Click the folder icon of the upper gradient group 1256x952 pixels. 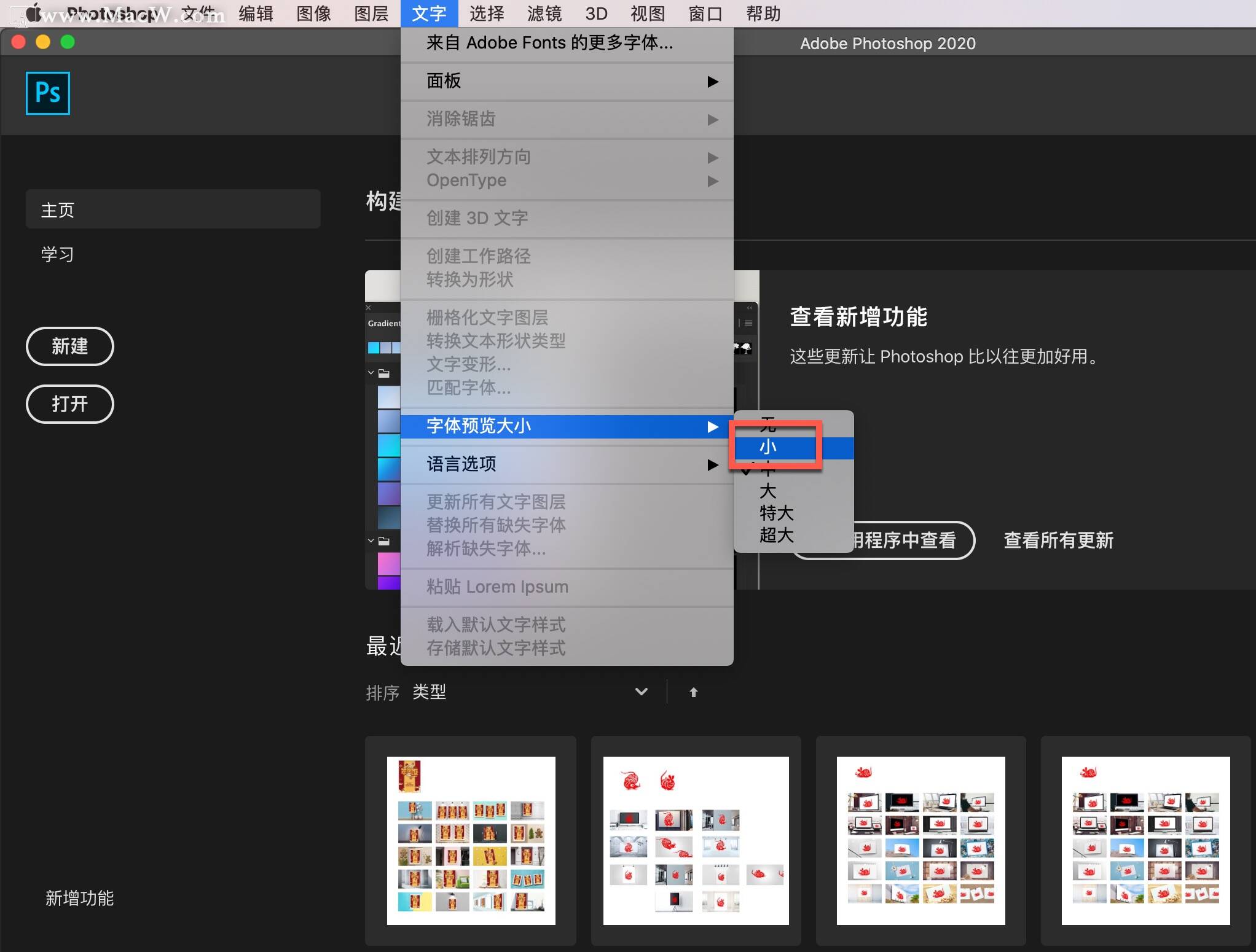384,373
